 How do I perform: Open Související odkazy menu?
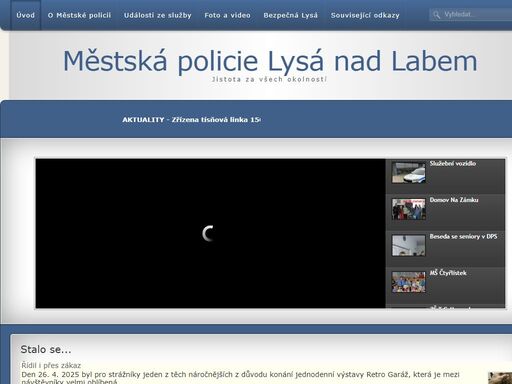365,15
